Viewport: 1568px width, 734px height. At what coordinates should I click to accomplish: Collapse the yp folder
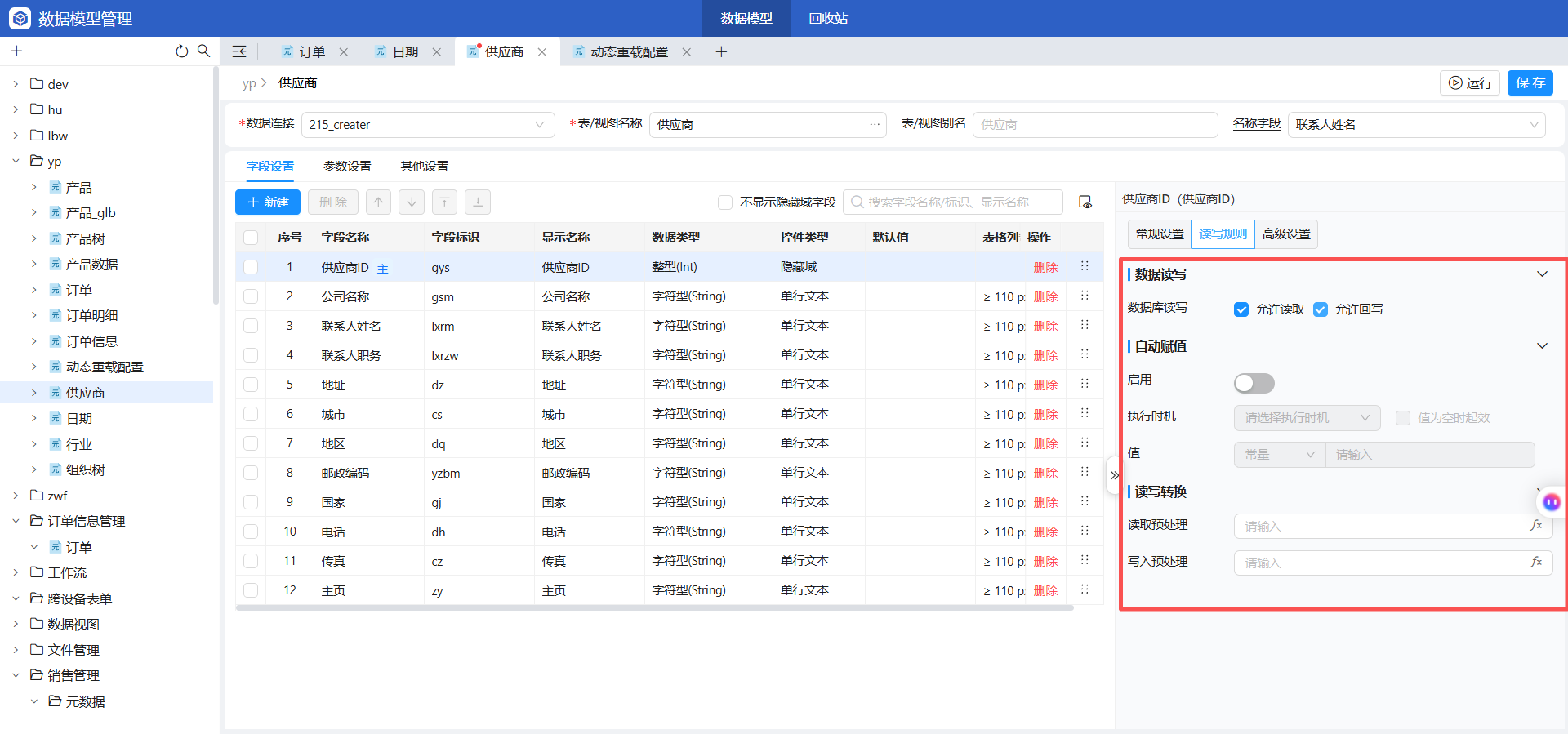click(16, 161)
